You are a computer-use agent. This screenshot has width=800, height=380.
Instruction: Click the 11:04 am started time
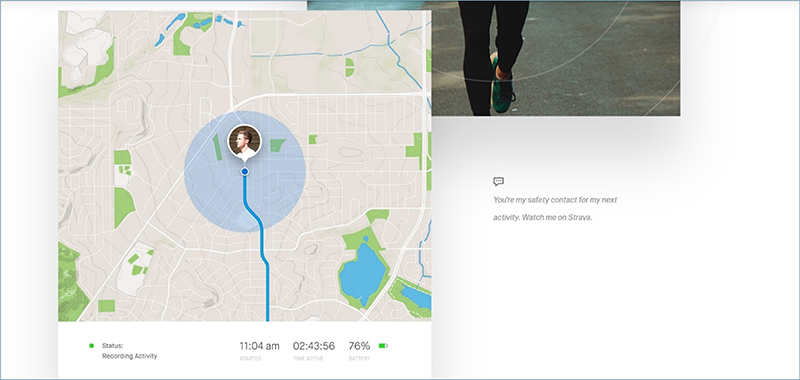(x=260, y=346)
